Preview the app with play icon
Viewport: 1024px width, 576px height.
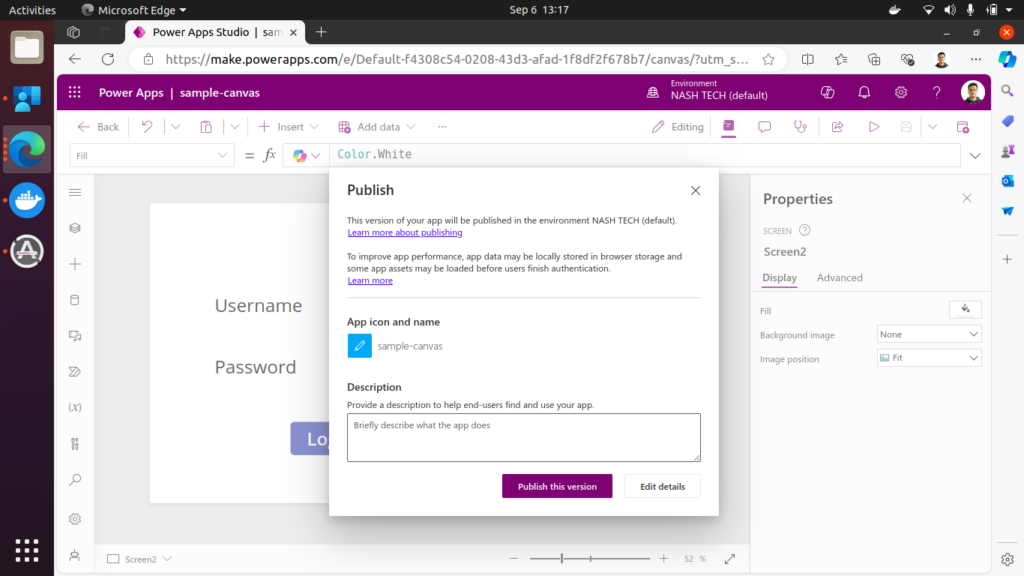pyautogui.click(x=873, y=127)
